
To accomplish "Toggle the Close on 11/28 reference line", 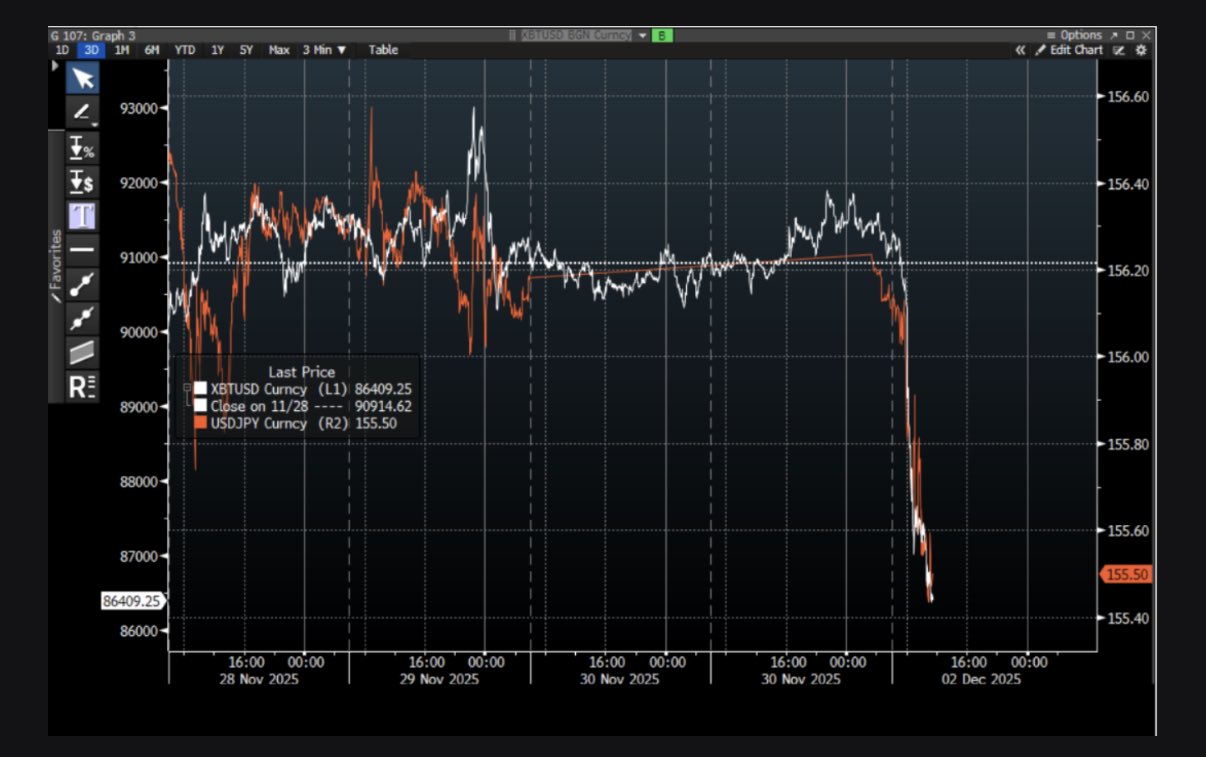I will 201,404.
